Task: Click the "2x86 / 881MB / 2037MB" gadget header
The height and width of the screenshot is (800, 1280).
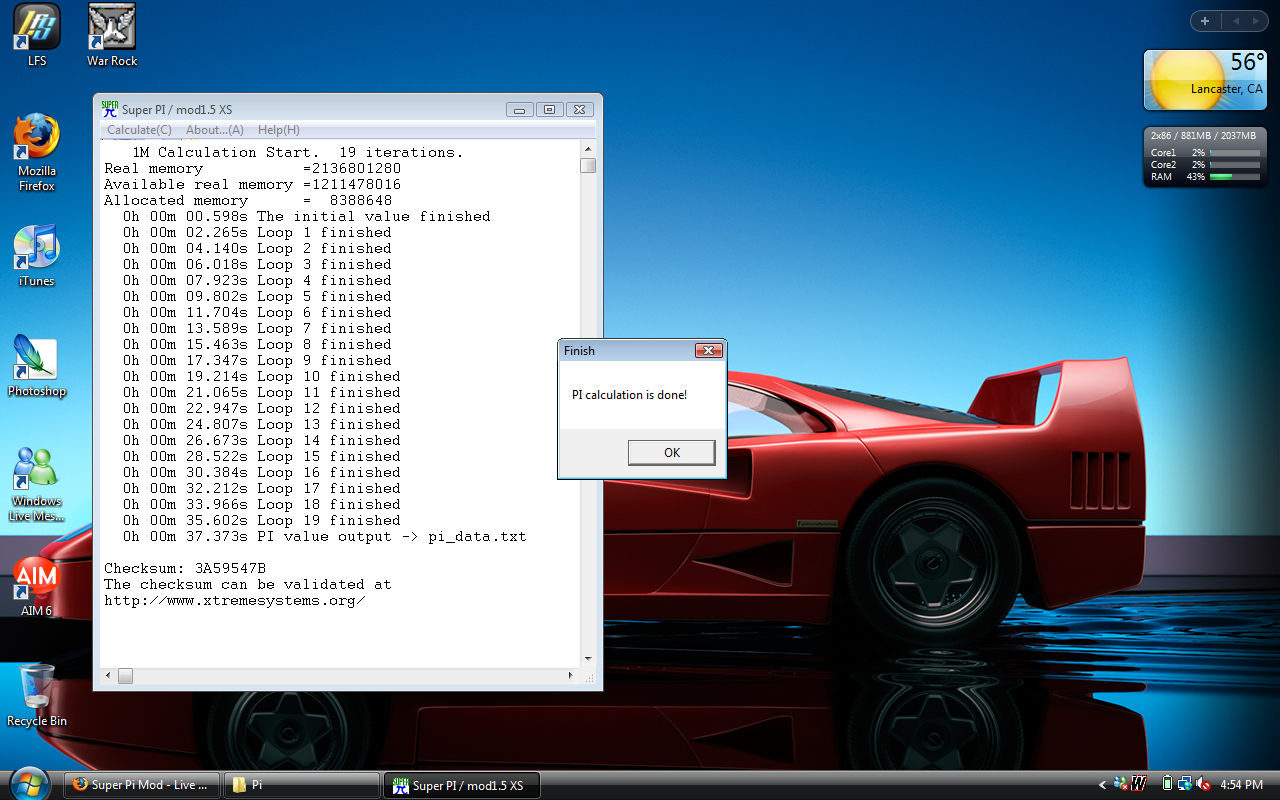Action: click(x=1205, y=135)
